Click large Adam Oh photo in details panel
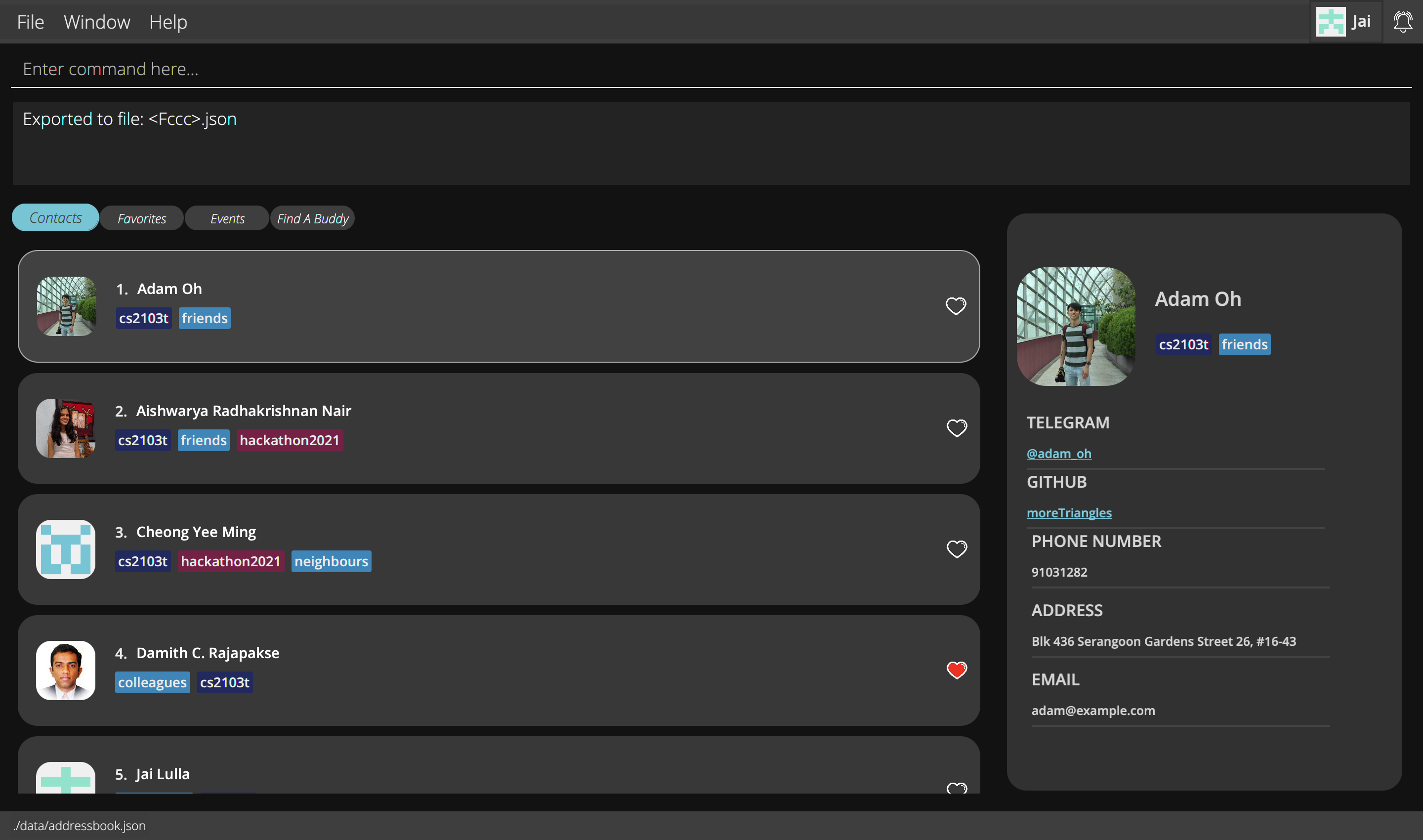1423x840 pixels. click(1076, 327)
